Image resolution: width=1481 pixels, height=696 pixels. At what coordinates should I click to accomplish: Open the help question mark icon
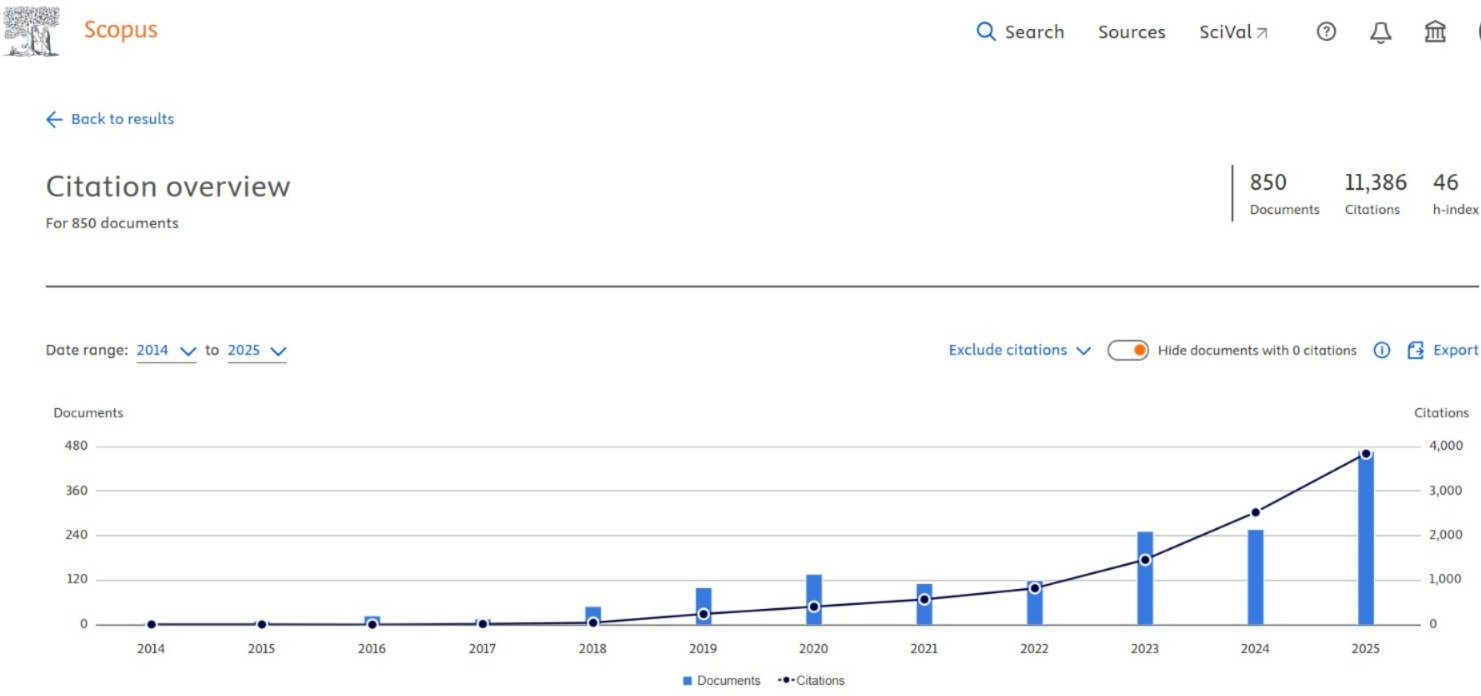[1326, 32]
